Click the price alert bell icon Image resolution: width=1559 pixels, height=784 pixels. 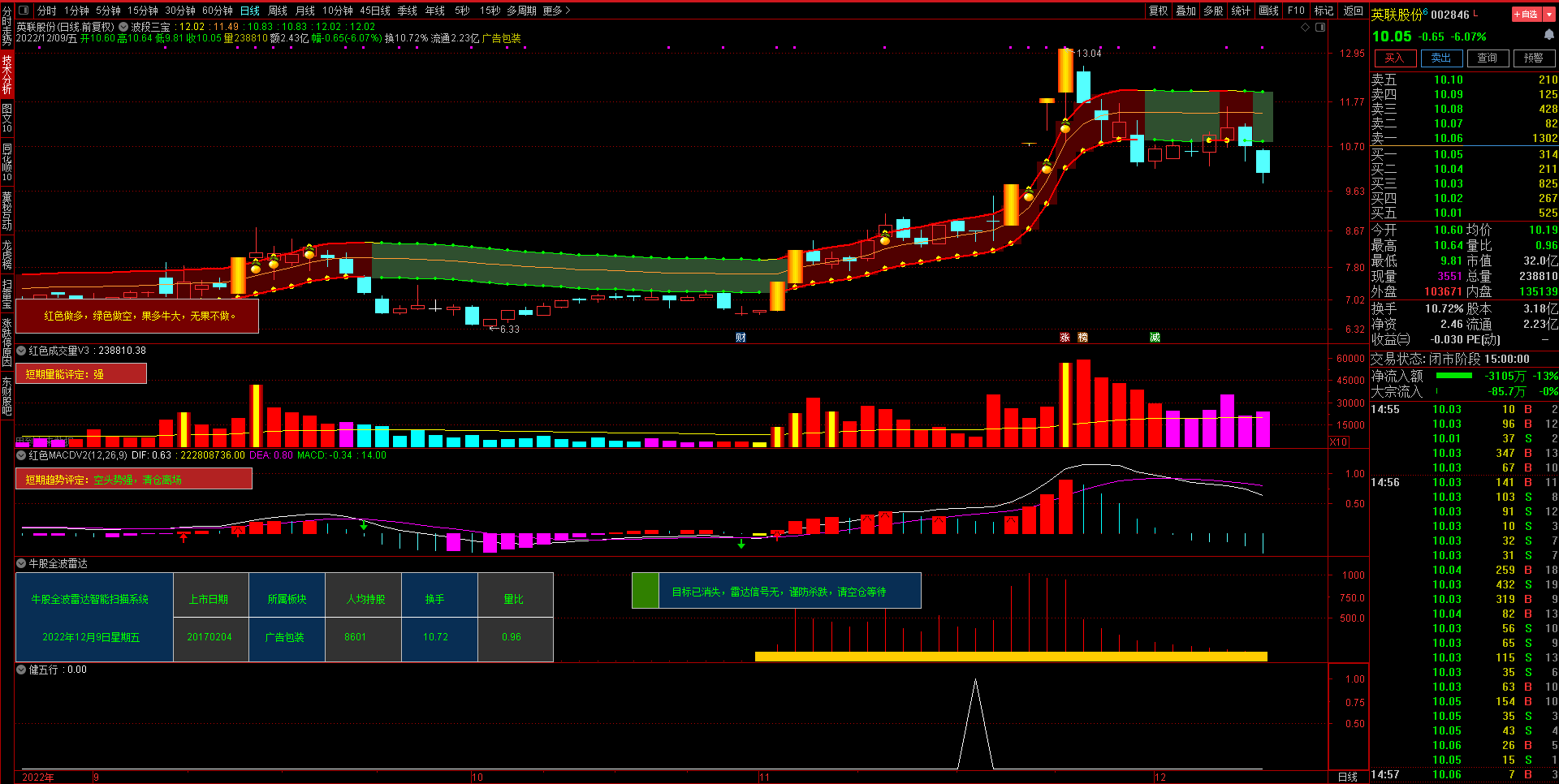(x=1548, y=35)
